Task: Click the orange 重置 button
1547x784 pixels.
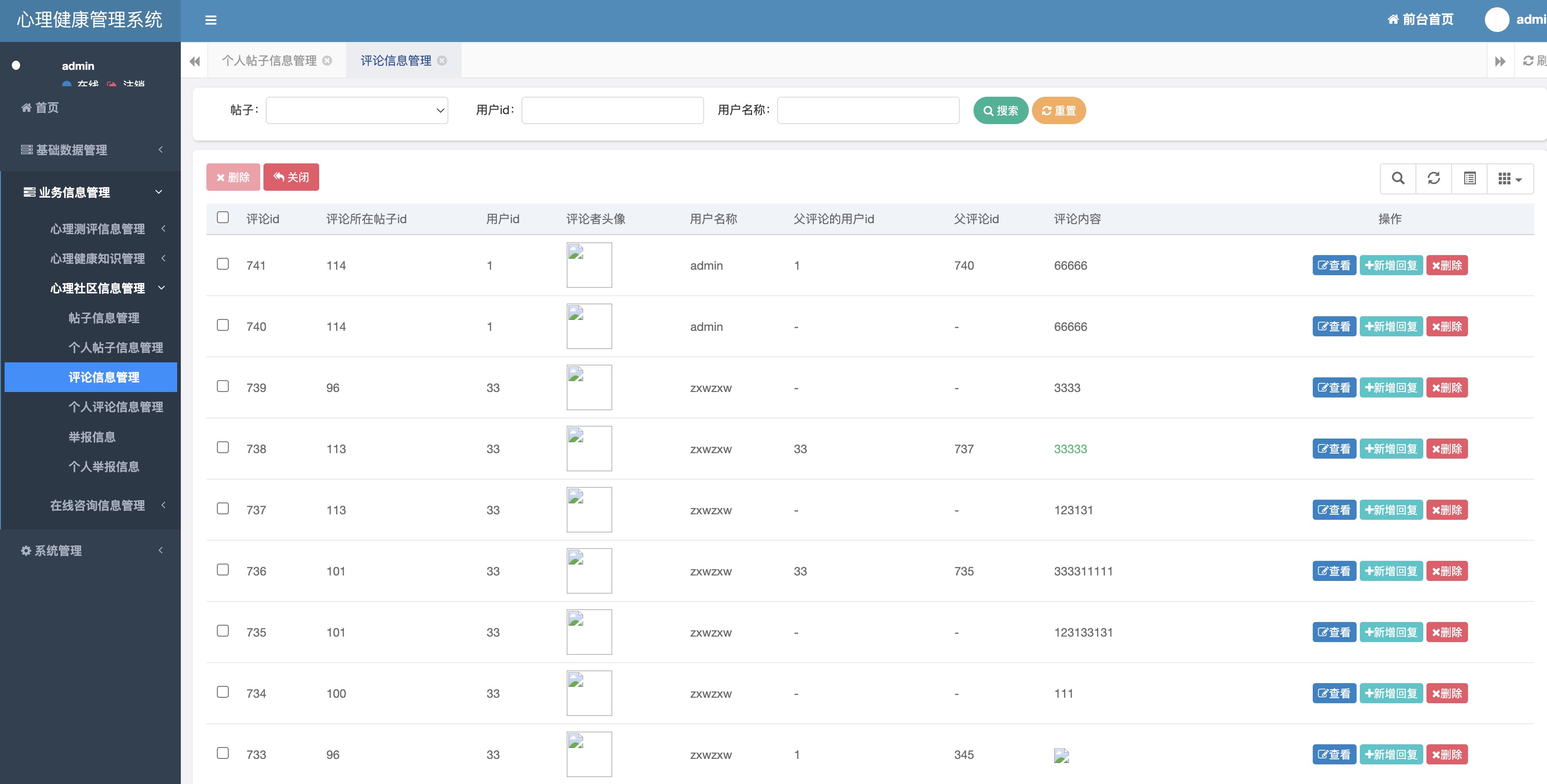Action: click(1059, 110)
